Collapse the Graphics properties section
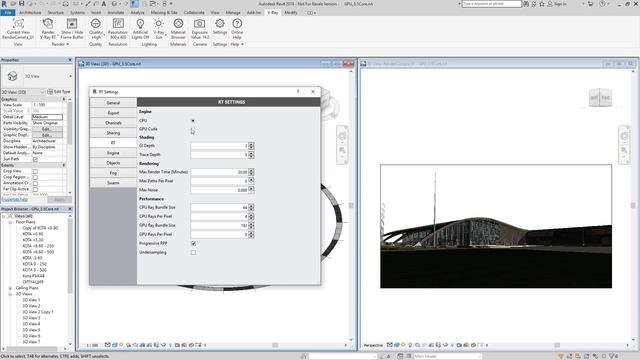The image size is (640, 360). tap(64, 99)
